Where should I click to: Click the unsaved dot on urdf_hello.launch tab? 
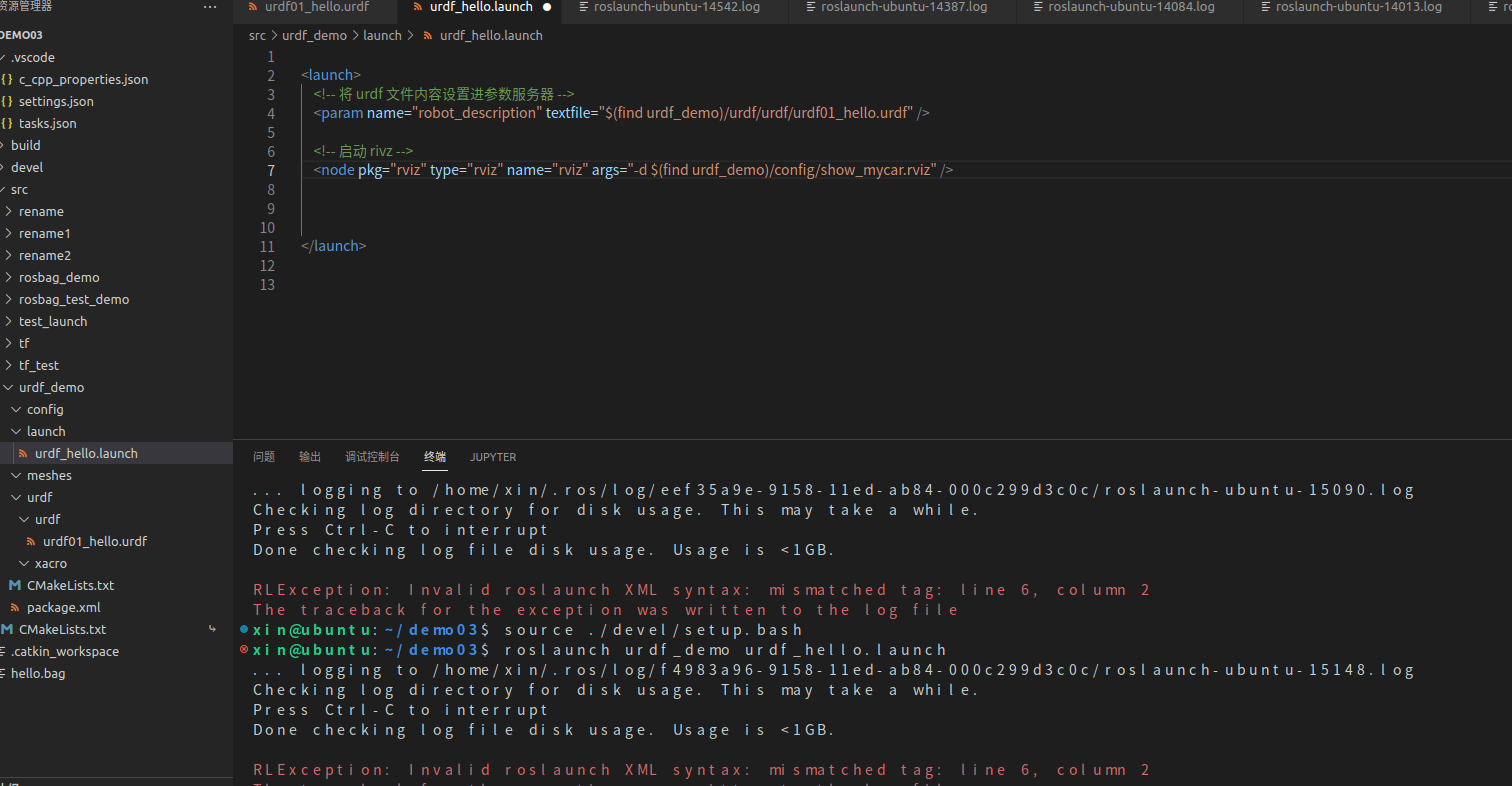pyautogui.click(x=547, y=7)
